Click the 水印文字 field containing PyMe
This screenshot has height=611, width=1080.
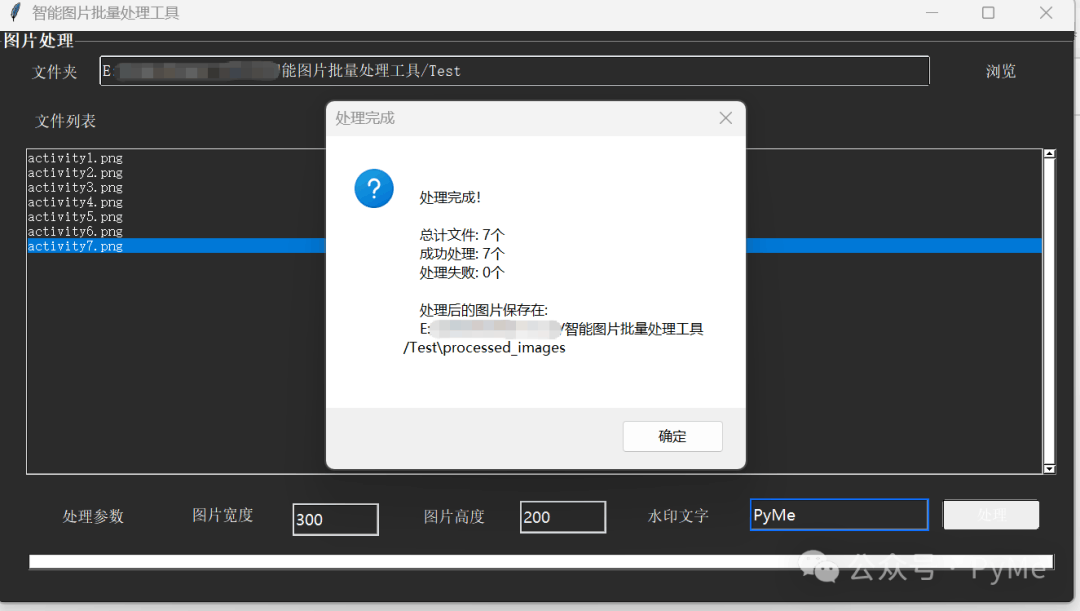coord(838,515)
